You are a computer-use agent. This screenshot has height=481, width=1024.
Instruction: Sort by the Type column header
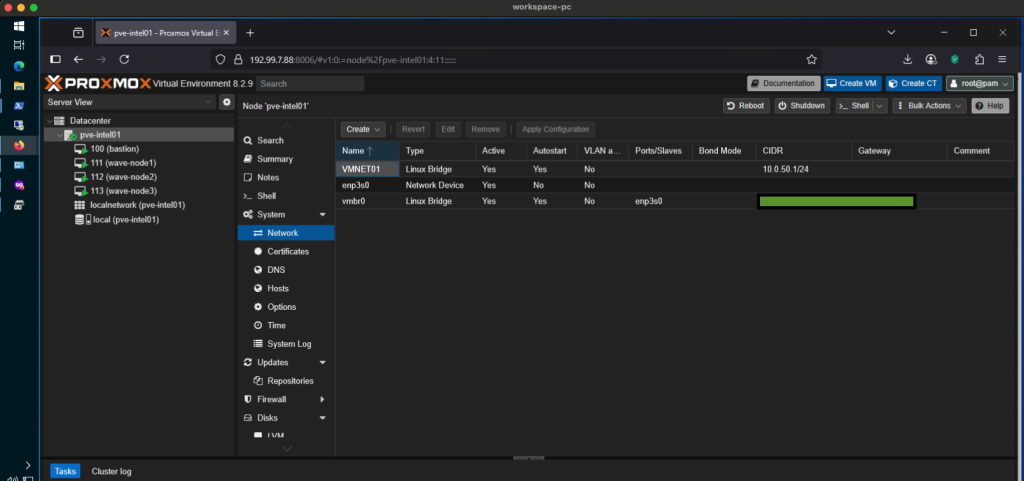438,151
